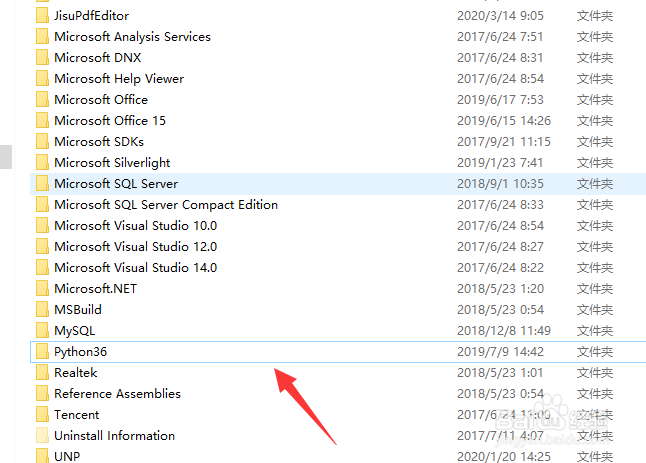Select Microsoft Visual Studio 12.0 name
646x463 pixels.
[136, 247]
